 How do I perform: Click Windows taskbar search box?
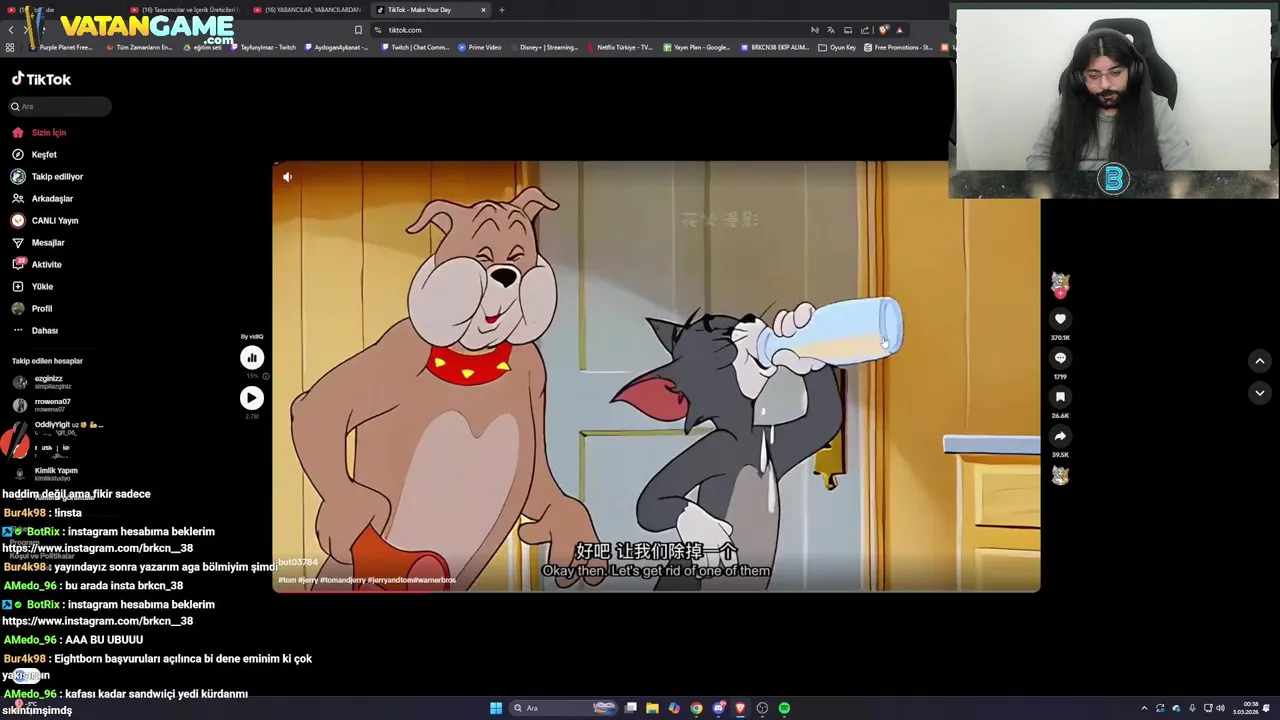(x=563, y=708)
